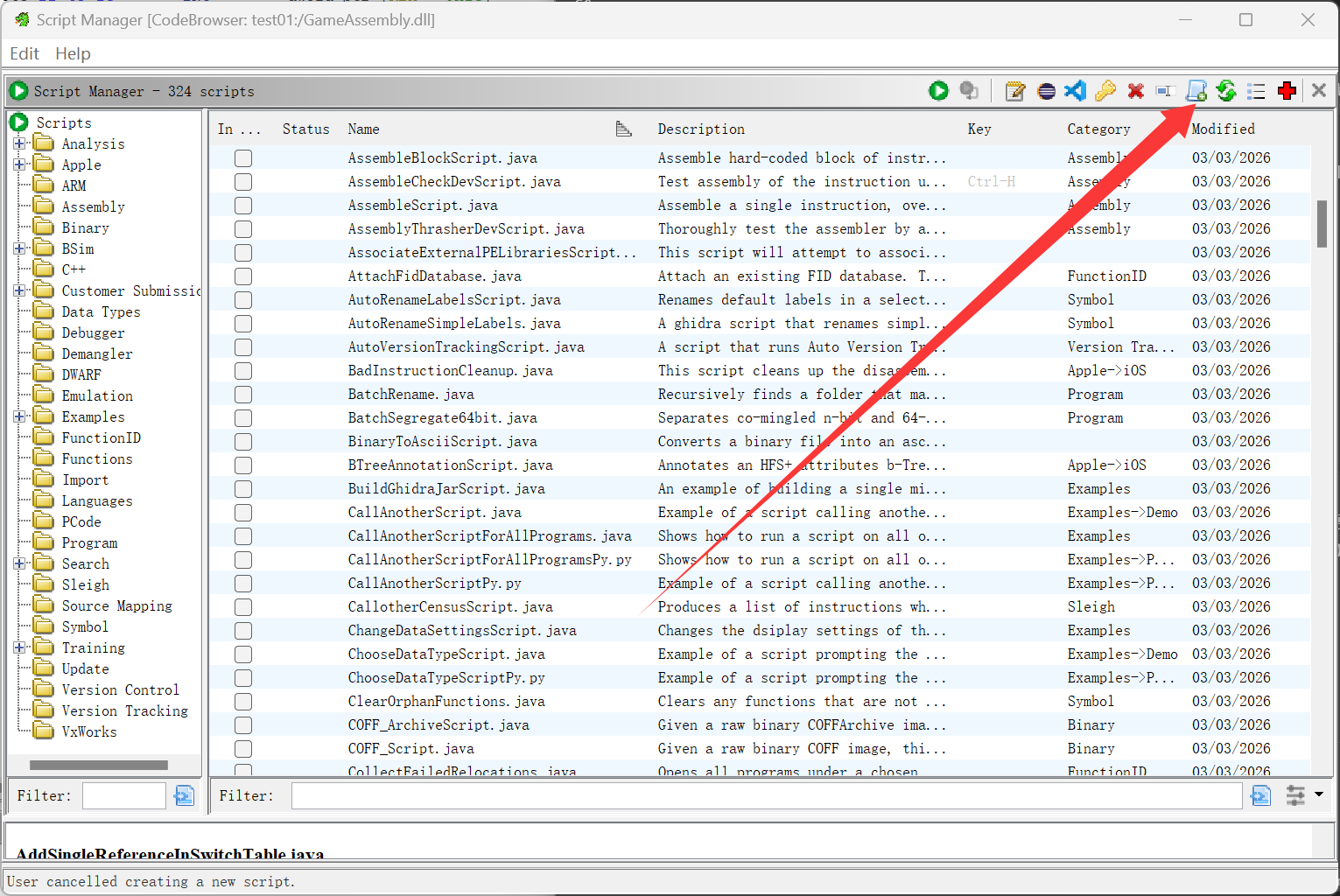The width and height of the screenshot is (1340, 896).
Task: Click the ARM folder icon in tree
Action: (x=43, y=185)
